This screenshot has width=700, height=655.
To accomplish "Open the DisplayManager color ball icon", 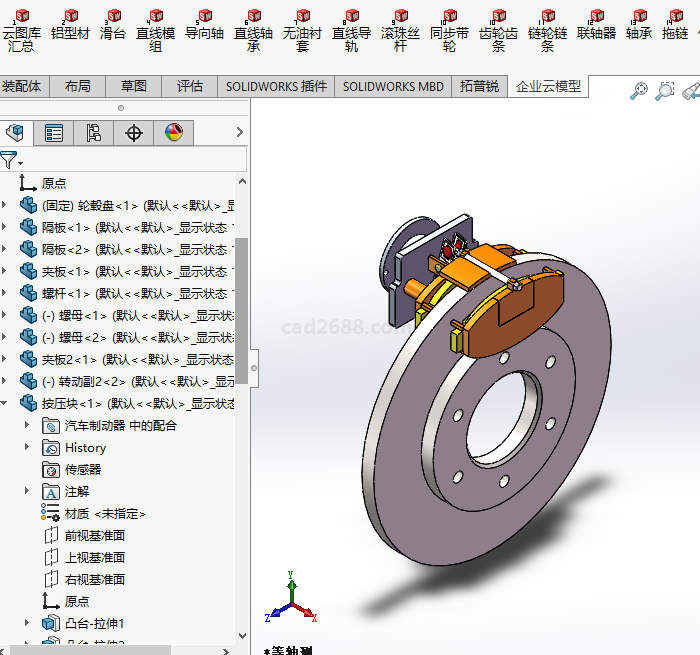I will [174, 133].
